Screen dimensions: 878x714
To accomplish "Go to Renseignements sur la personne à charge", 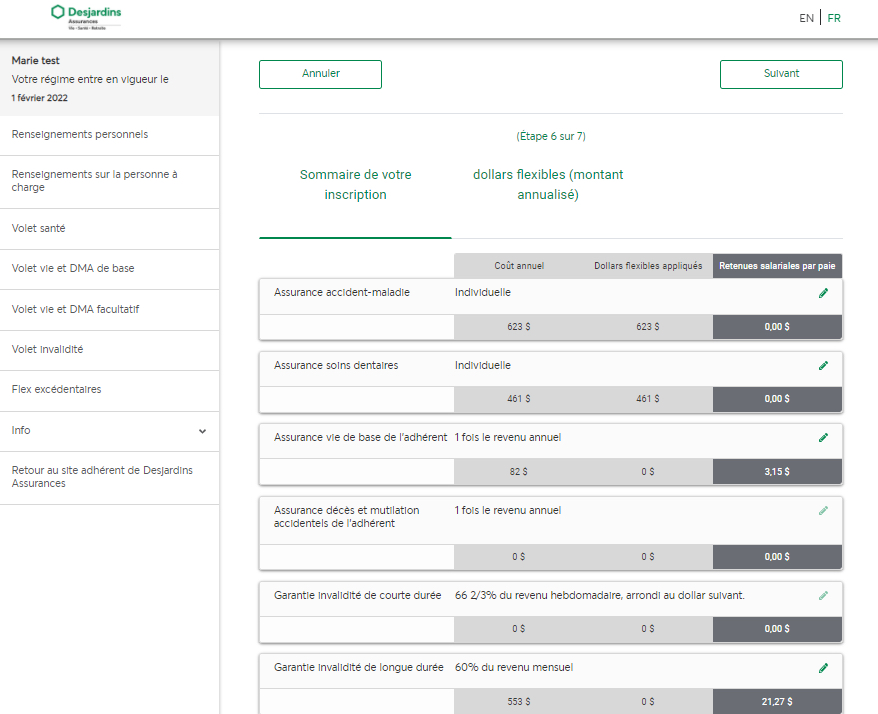I will [x=94, y=181].
